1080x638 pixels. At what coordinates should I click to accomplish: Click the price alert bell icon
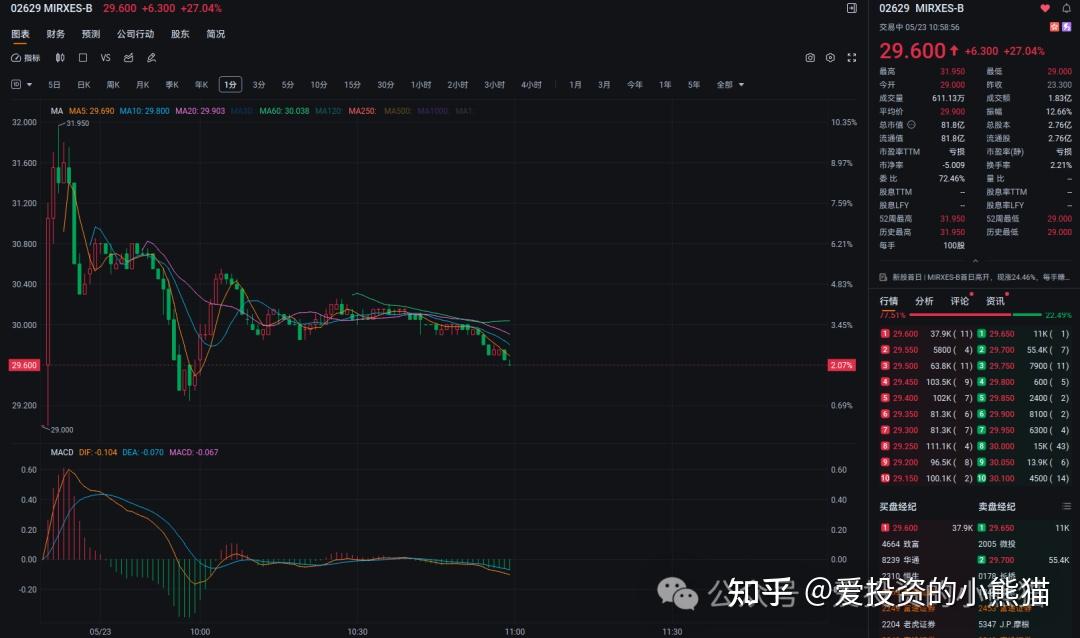pos(1066,8)
